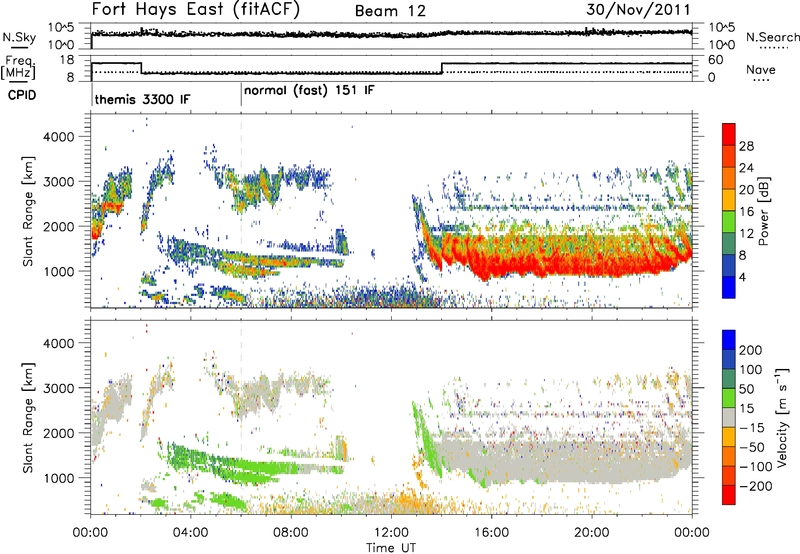Click power scale value '4'

[742, 277]
